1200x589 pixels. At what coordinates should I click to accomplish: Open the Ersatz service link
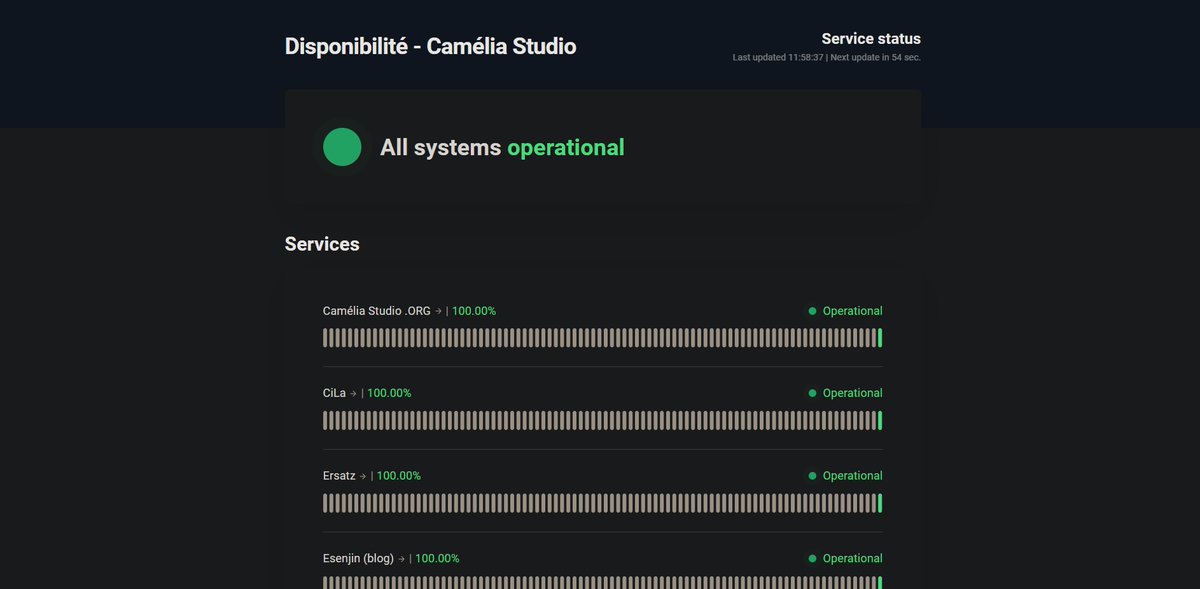coord(339,476)
